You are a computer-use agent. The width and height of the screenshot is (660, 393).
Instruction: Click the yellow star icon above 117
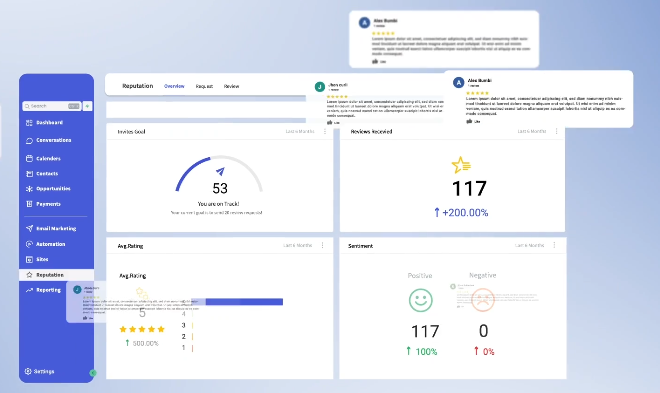[x=461, y=165]
